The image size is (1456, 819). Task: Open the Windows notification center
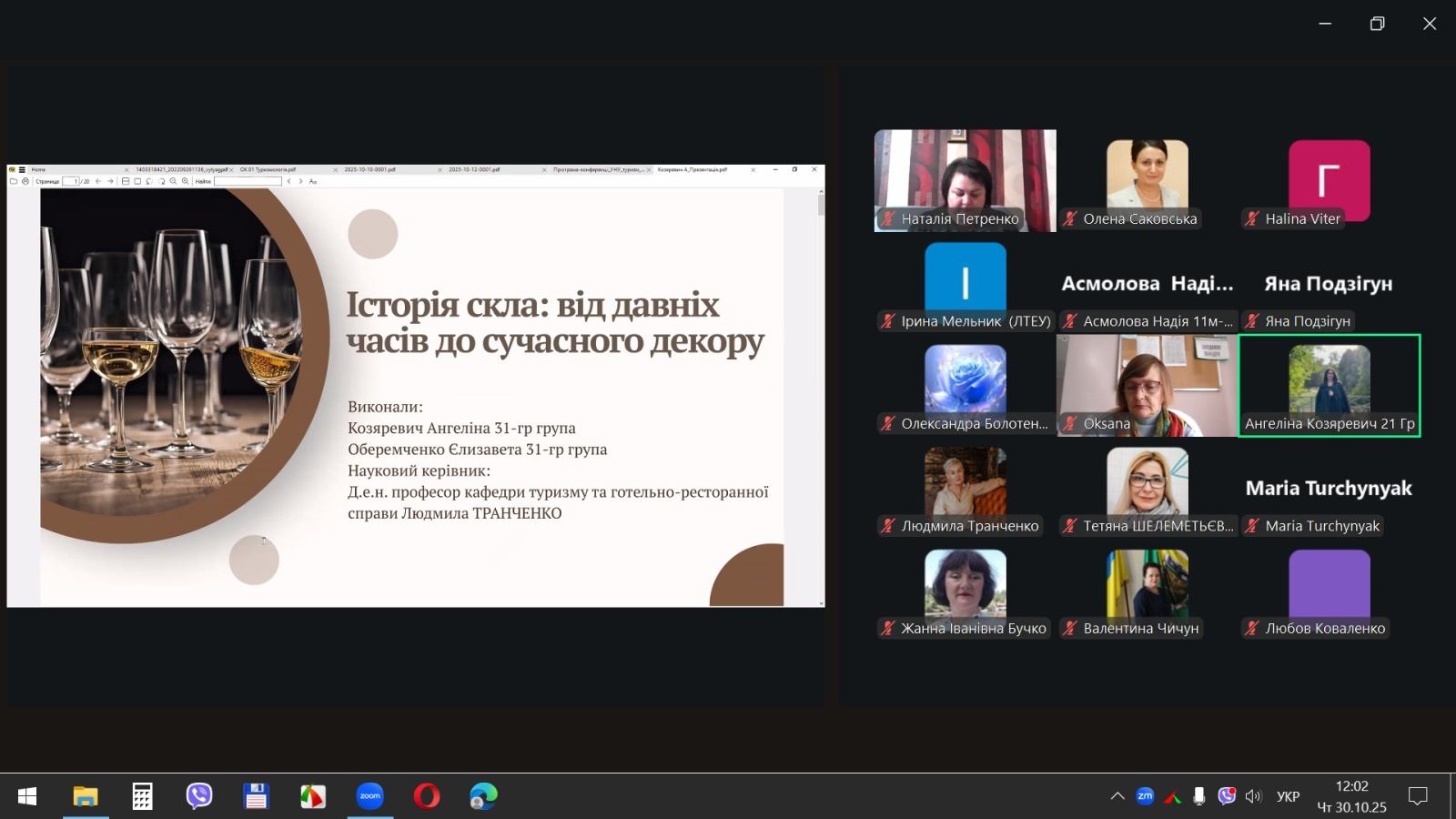point(1417,796)
